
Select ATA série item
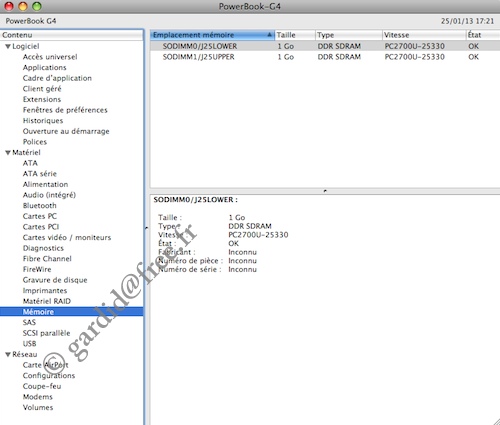pos(40,174)
